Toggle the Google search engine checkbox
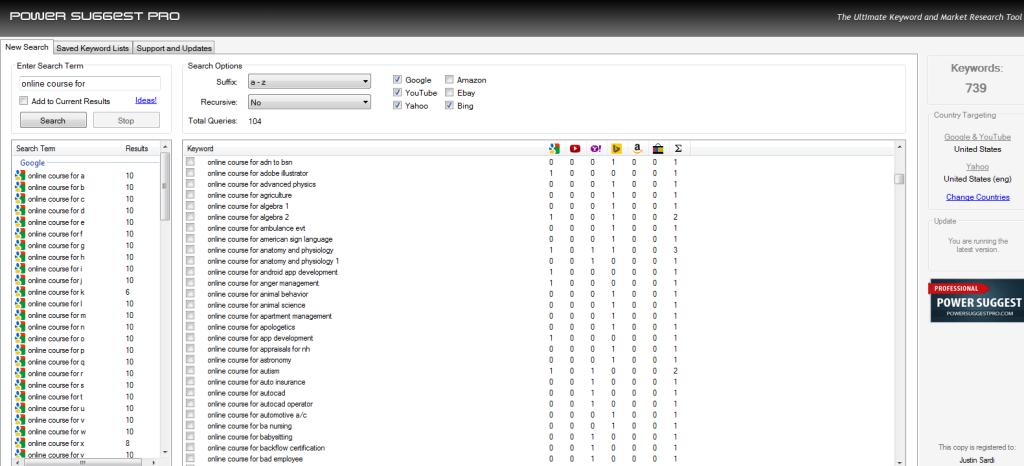Viewport: 1024px width, 466px height. click(397, 80)
